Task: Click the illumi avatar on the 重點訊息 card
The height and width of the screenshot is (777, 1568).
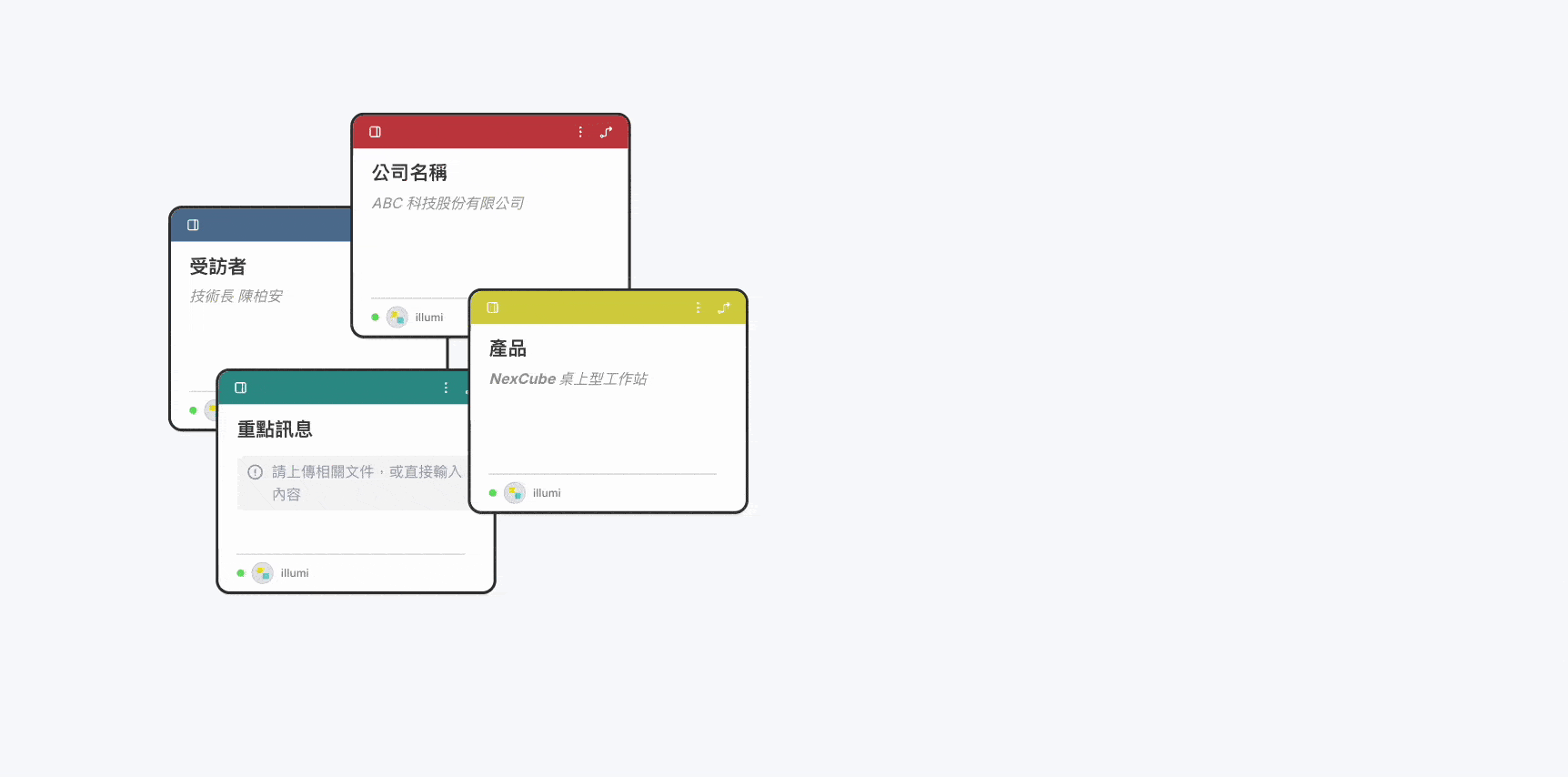Action: [263, 573]
